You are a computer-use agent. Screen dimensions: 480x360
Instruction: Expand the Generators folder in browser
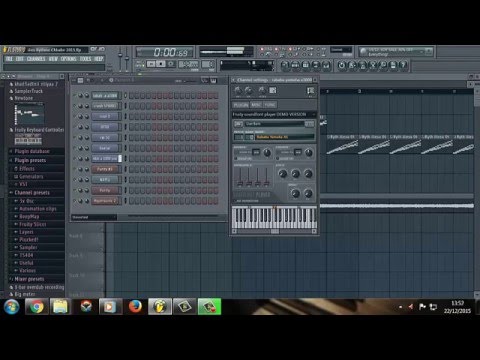click(x=31, y=176)
